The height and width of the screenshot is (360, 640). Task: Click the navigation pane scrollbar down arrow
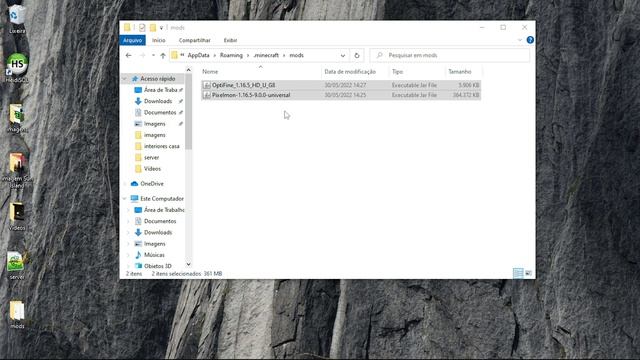[188, 264]
